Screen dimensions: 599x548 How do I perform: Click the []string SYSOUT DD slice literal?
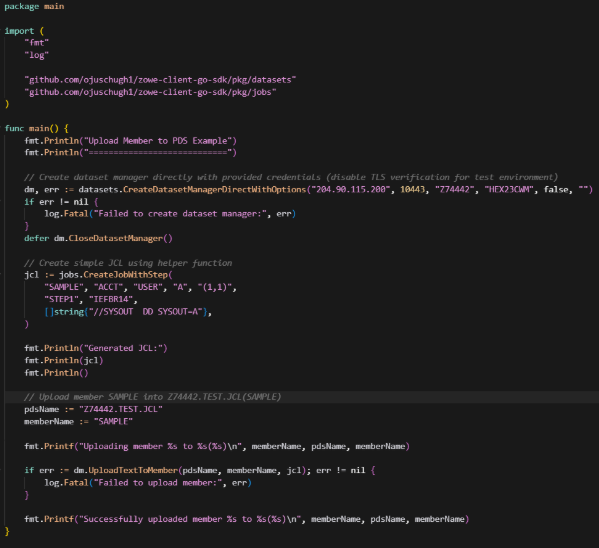pos(126,312)
